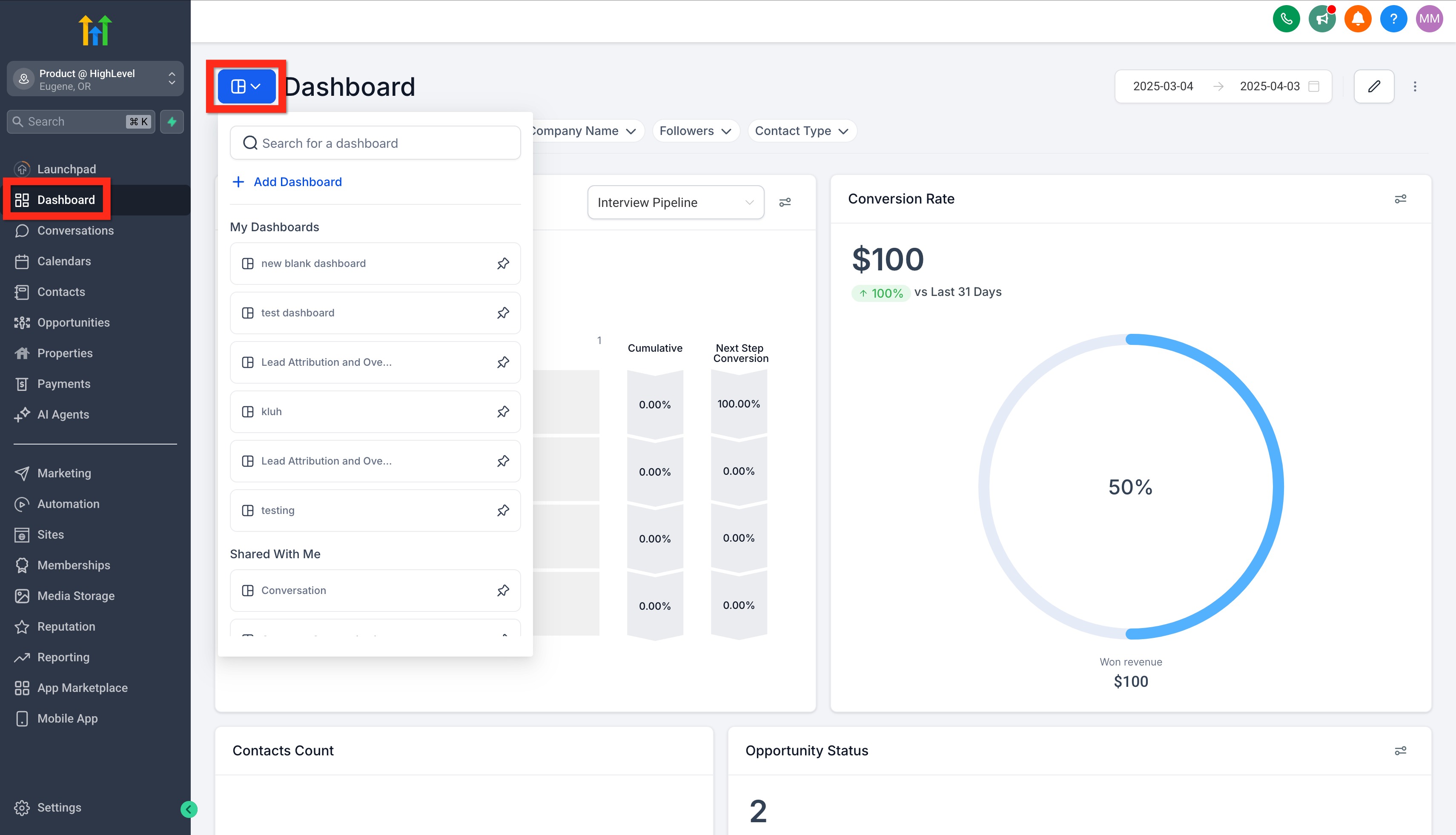Go to Automation in the sidebar
The image size is (1456, 835).
68,504
